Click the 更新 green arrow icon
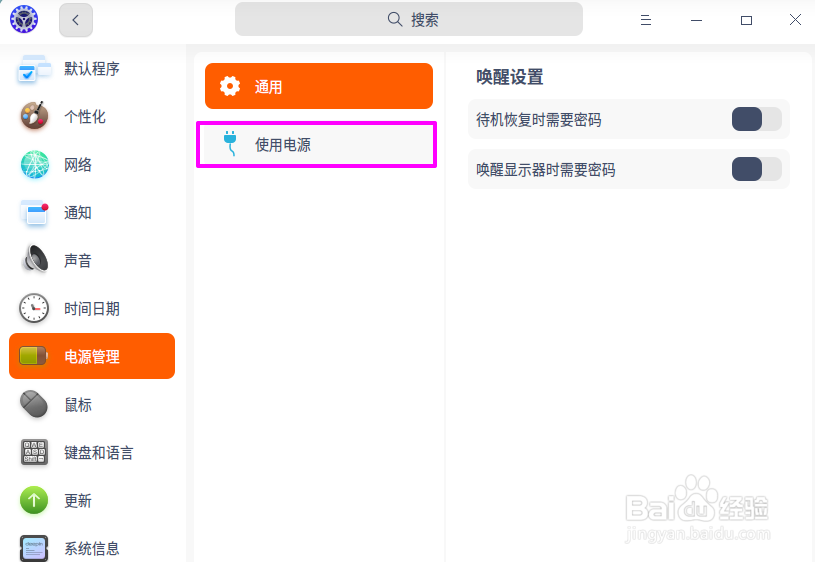Viewport: 815px width, 562px height. (34, 500)
